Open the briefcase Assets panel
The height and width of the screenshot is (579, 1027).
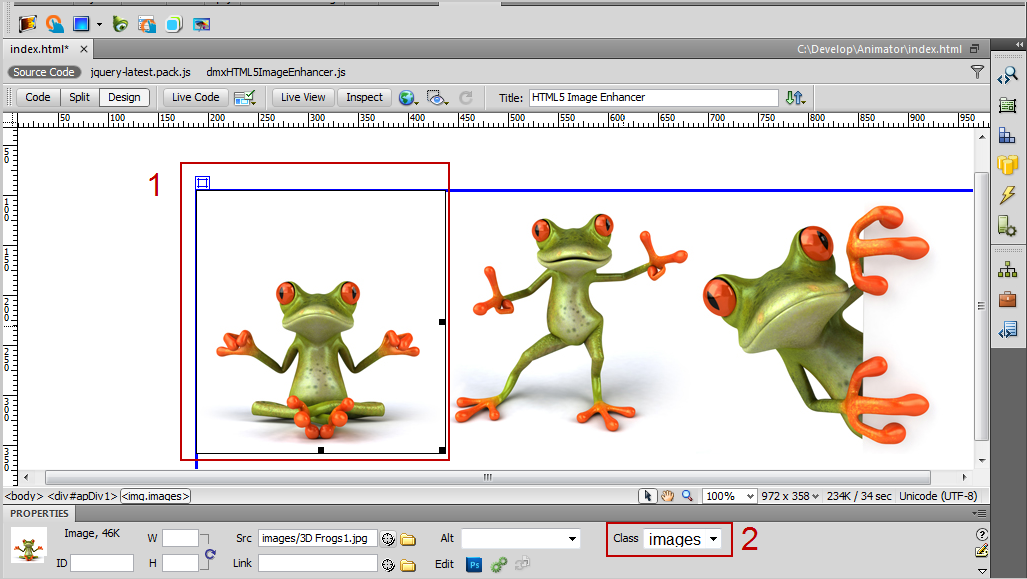[x=1007, y=299]
